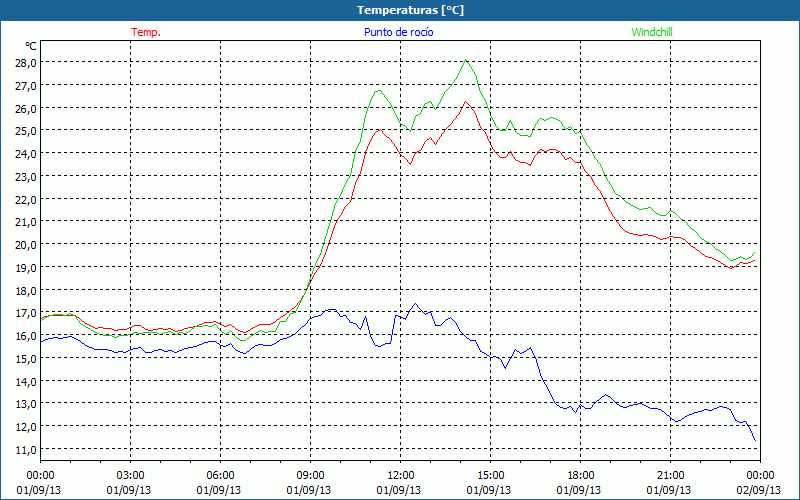800x500 pixels.
Task: Click the 18,0 y-axis value
Action: [26, 291]
